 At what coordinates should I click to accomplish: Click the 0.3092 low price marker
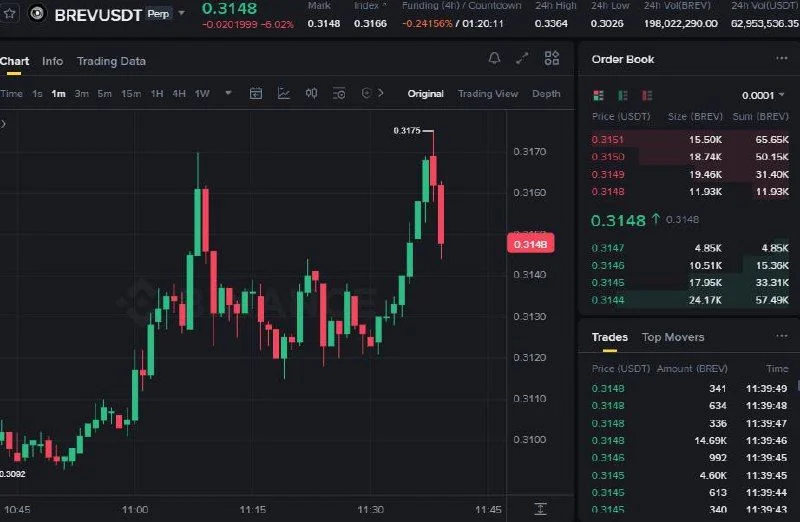13,474
